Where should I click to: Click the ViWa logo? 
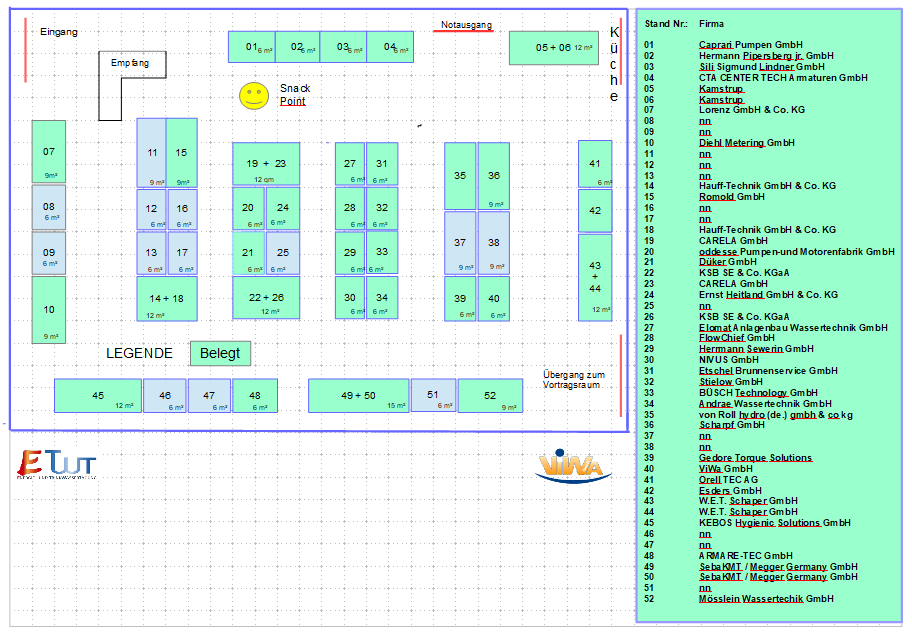tap(573, 466)
